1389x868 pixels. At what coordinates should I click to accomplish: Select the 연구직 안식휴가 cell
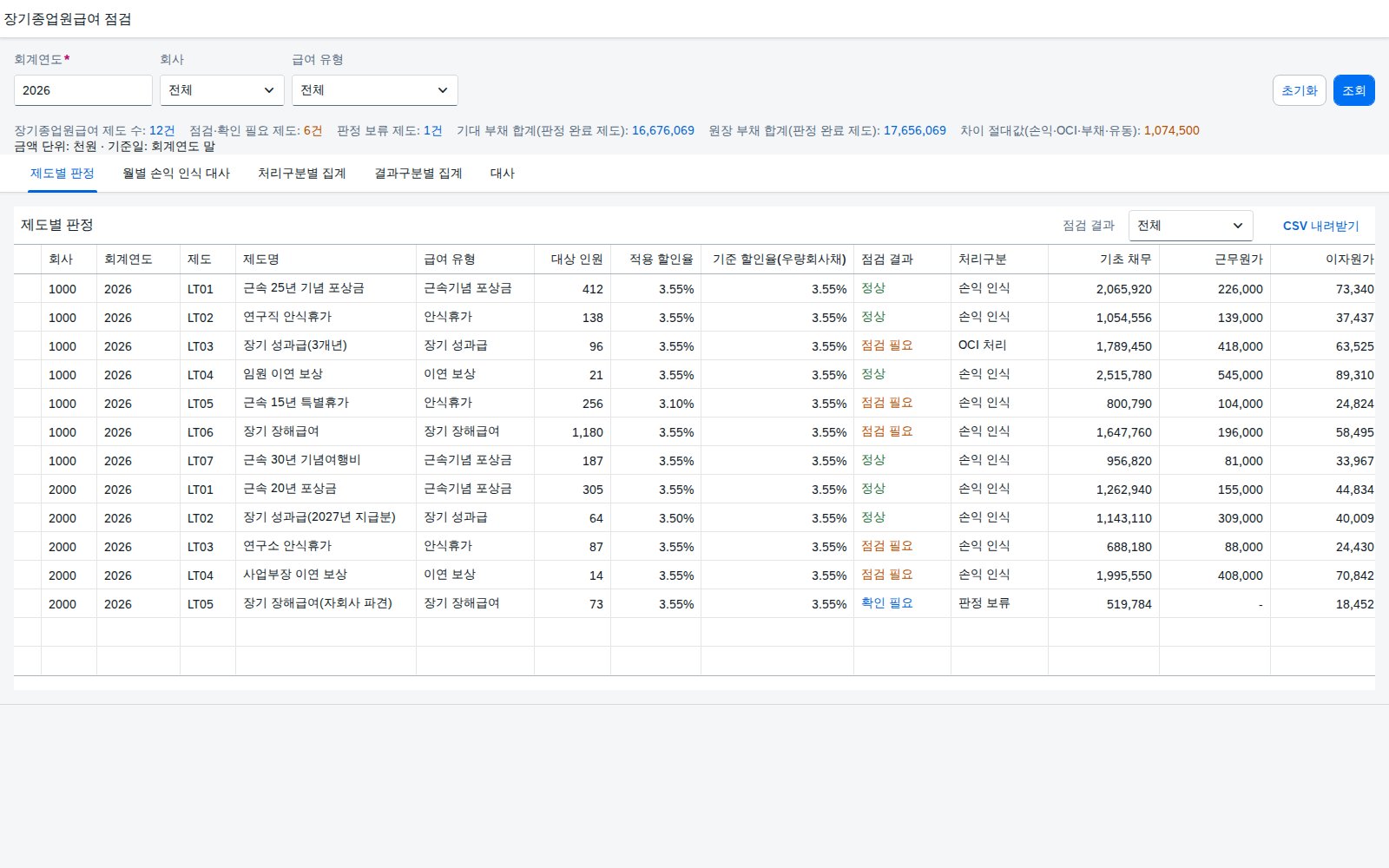326,317
